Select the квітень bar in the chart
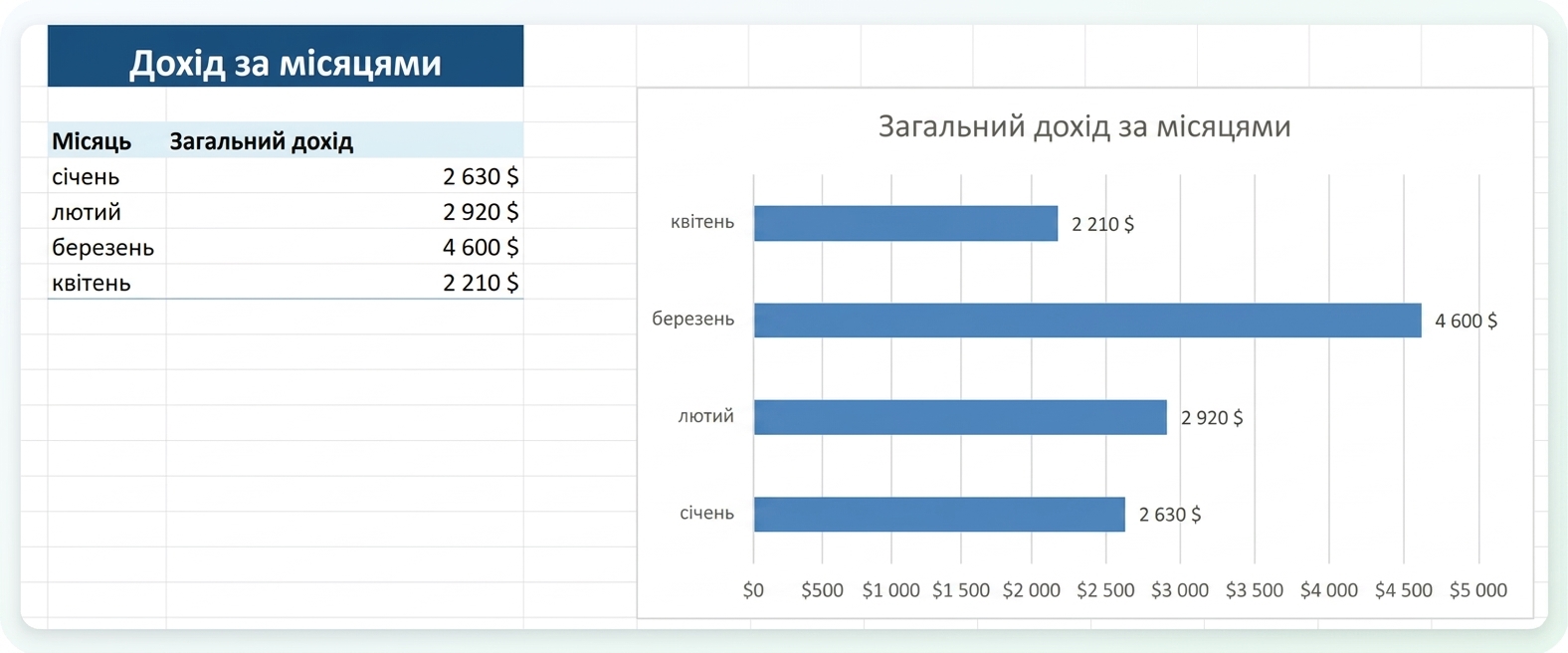The image size is (1568, 653). [x=905, y=223]
